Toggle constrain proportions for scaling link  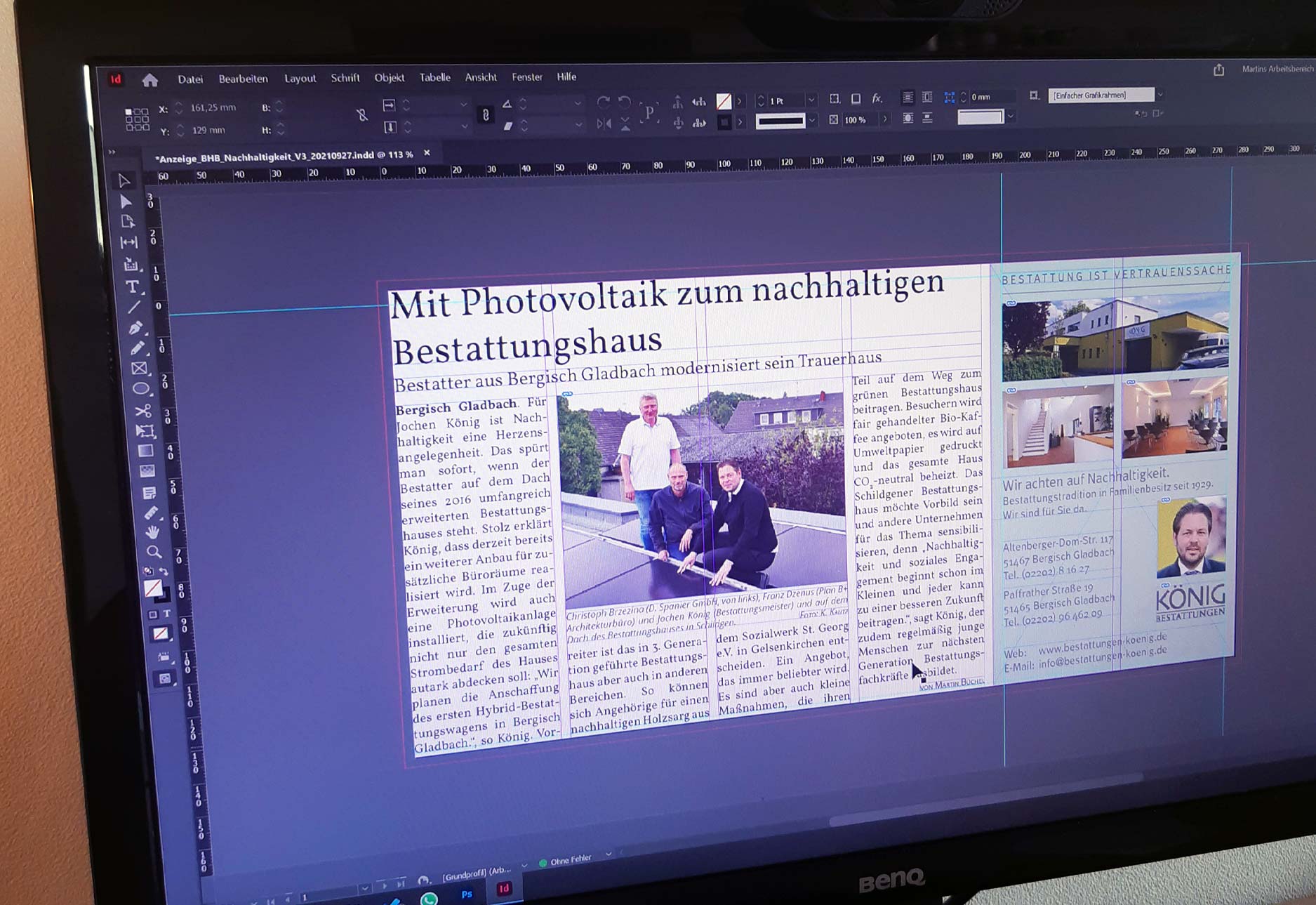click(x=485, y=114)
